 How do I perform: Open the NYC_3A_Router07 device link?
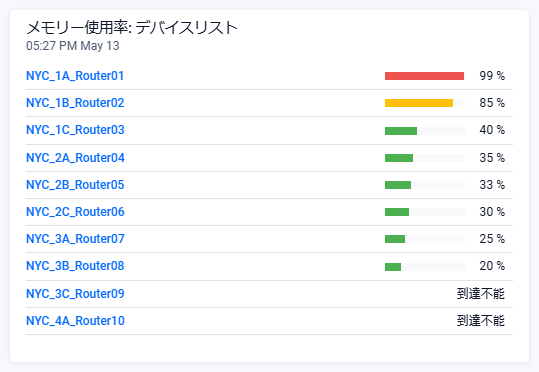pos(75,239)
